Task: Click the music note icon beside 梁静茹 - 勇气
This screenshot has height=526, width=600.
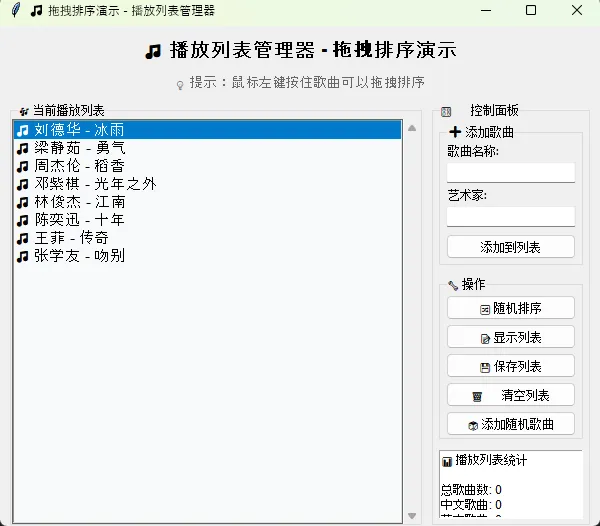Action: point(23,148)
